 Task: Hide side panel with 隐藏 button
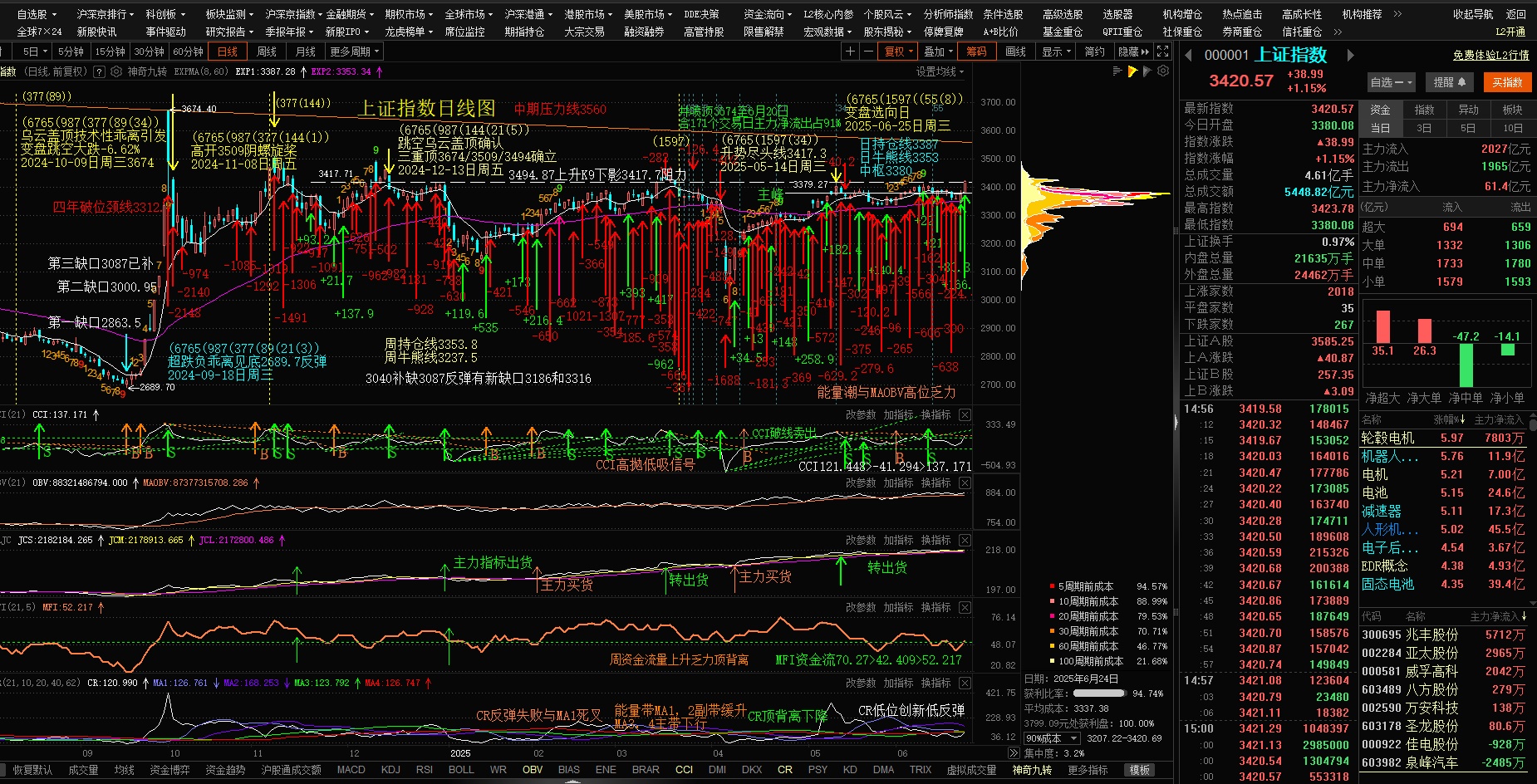(x=1133, y=51)
